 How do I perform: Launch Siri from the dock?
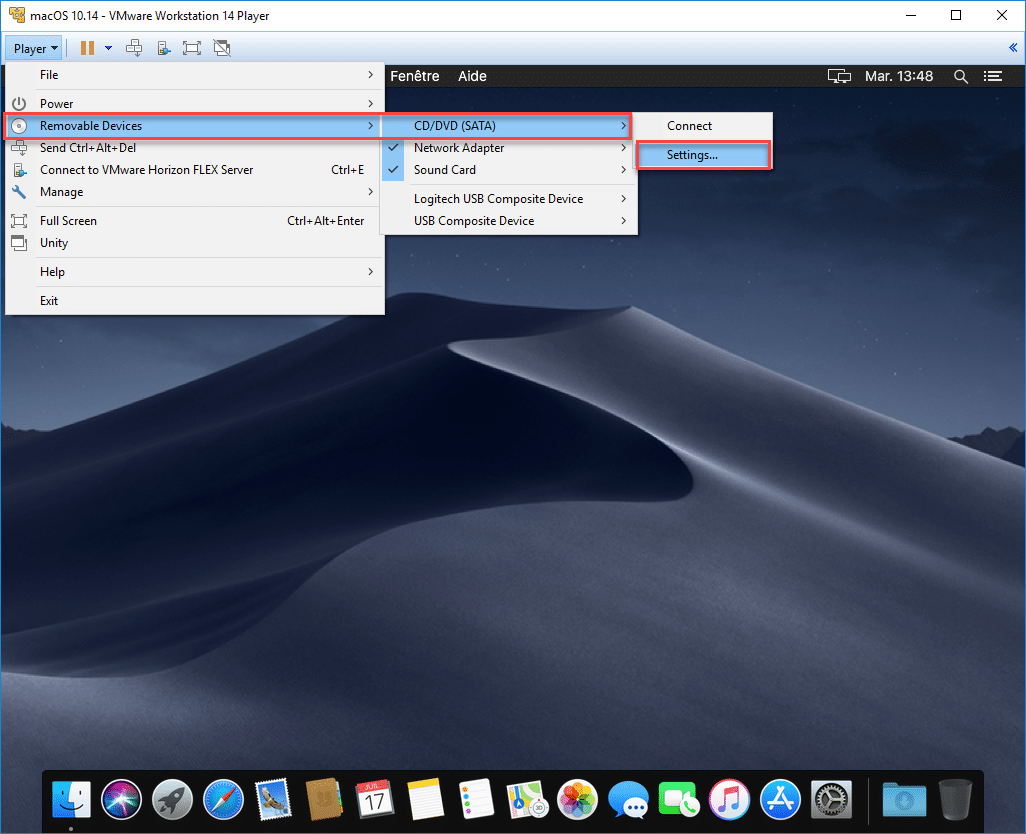[x=121, y=799]
